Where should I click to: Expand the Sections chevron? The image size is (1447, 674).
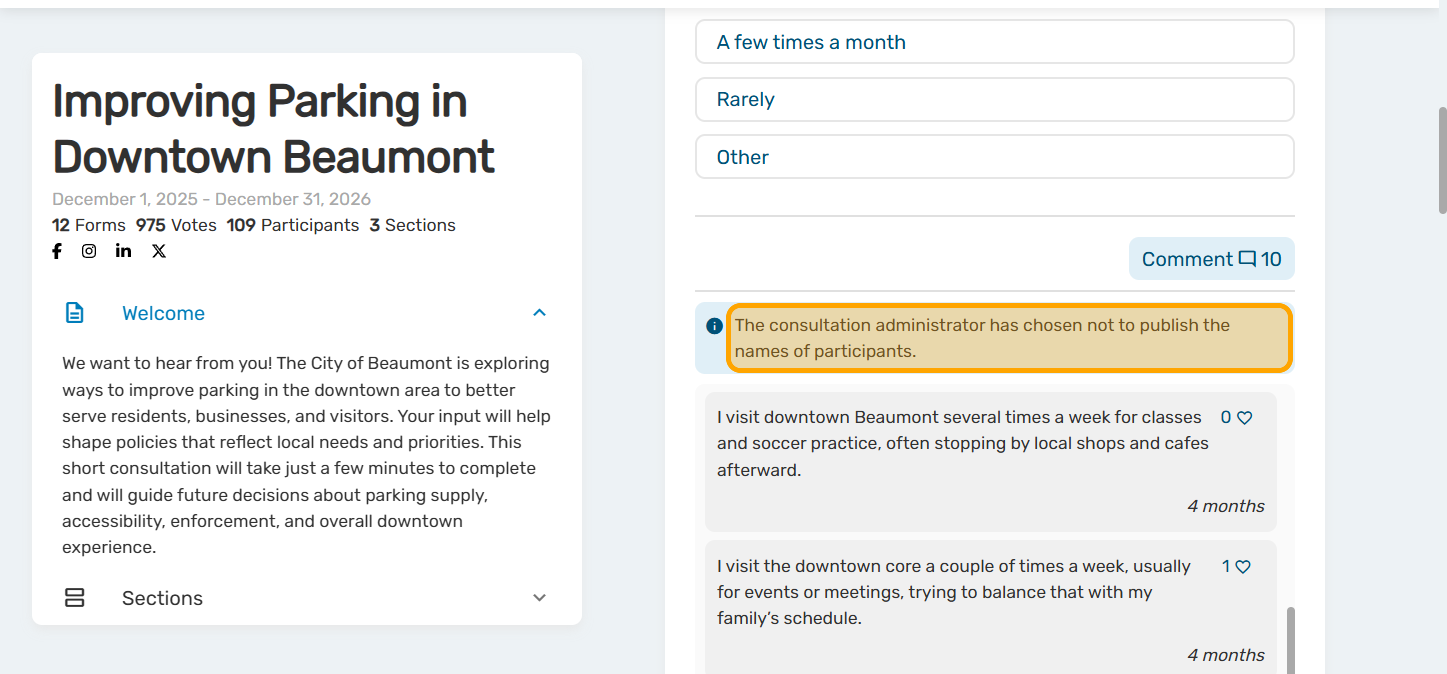coord(540,598)
